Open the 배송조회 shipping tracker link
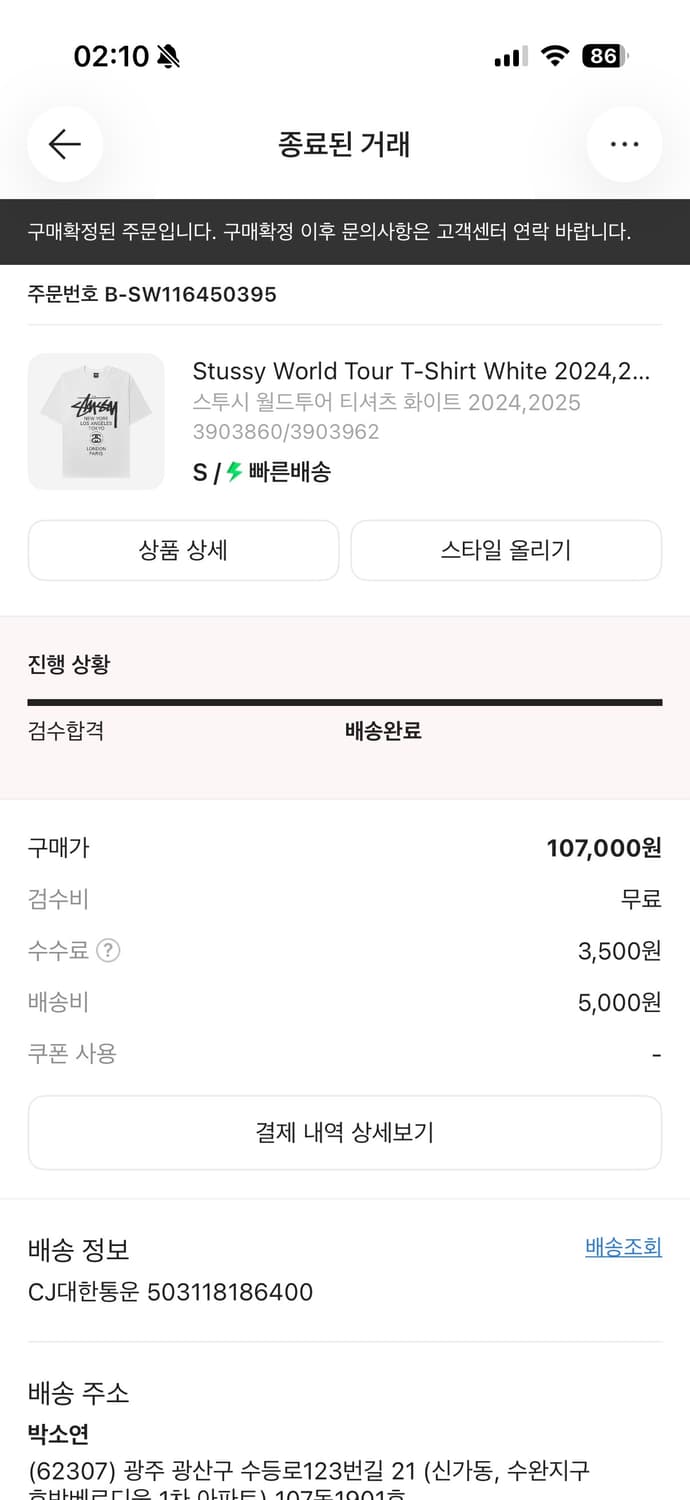The width and height of the screenshot is (690, 1500). point(622,1249)
